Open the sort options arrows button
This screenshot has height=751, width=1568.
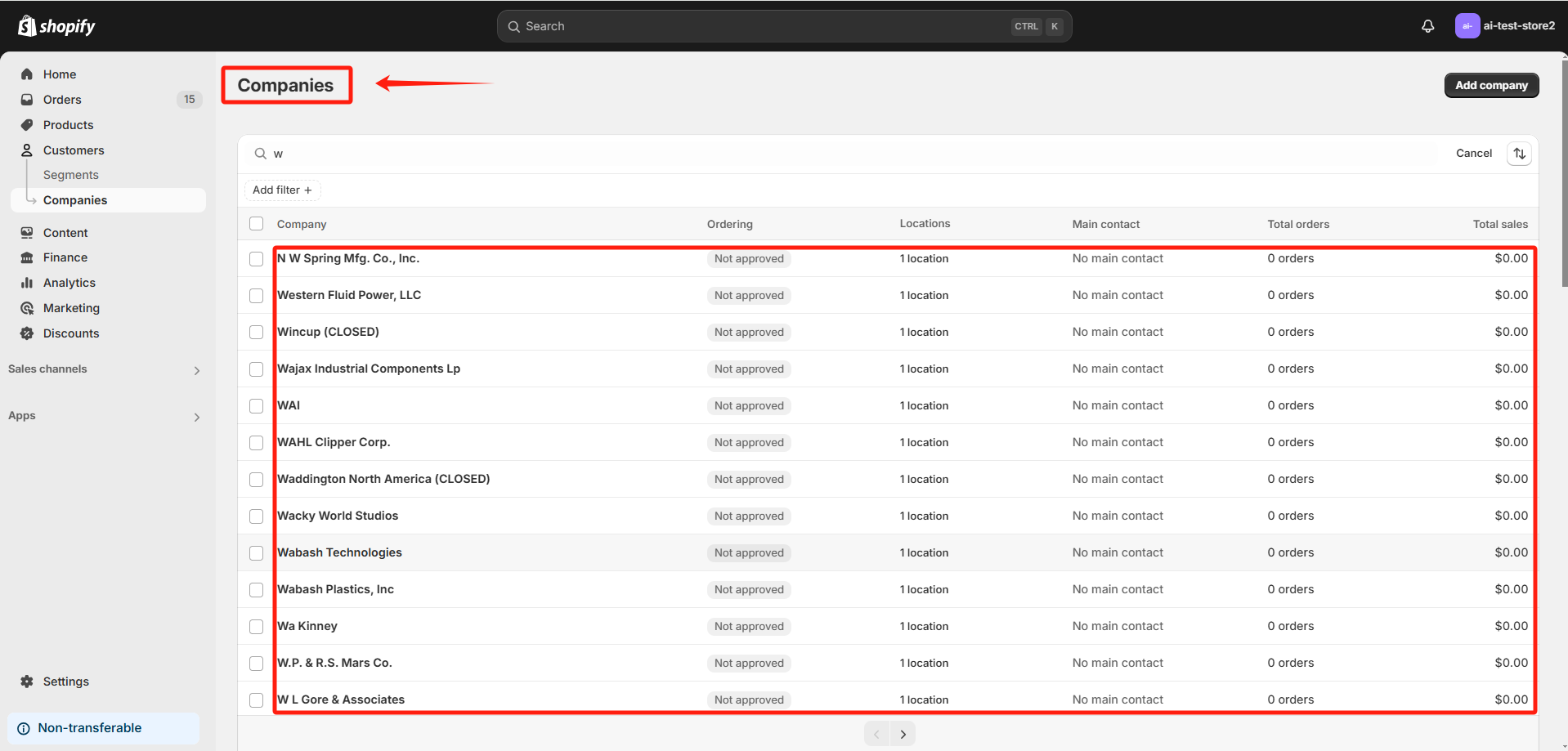tap(1519, 154)
